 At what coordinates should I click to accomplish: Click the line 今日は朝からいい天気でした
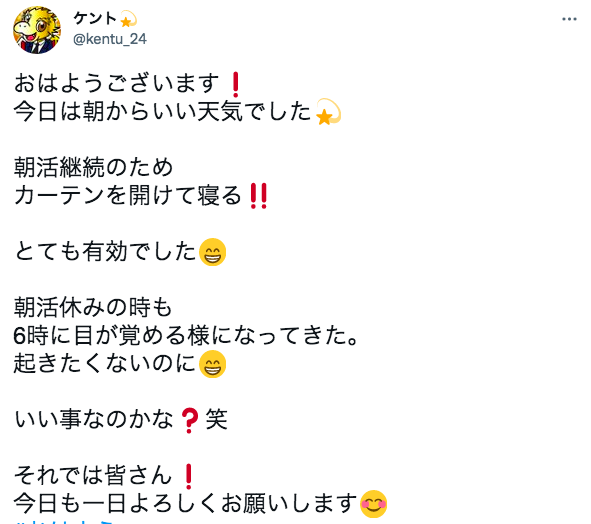pos(162,111)
